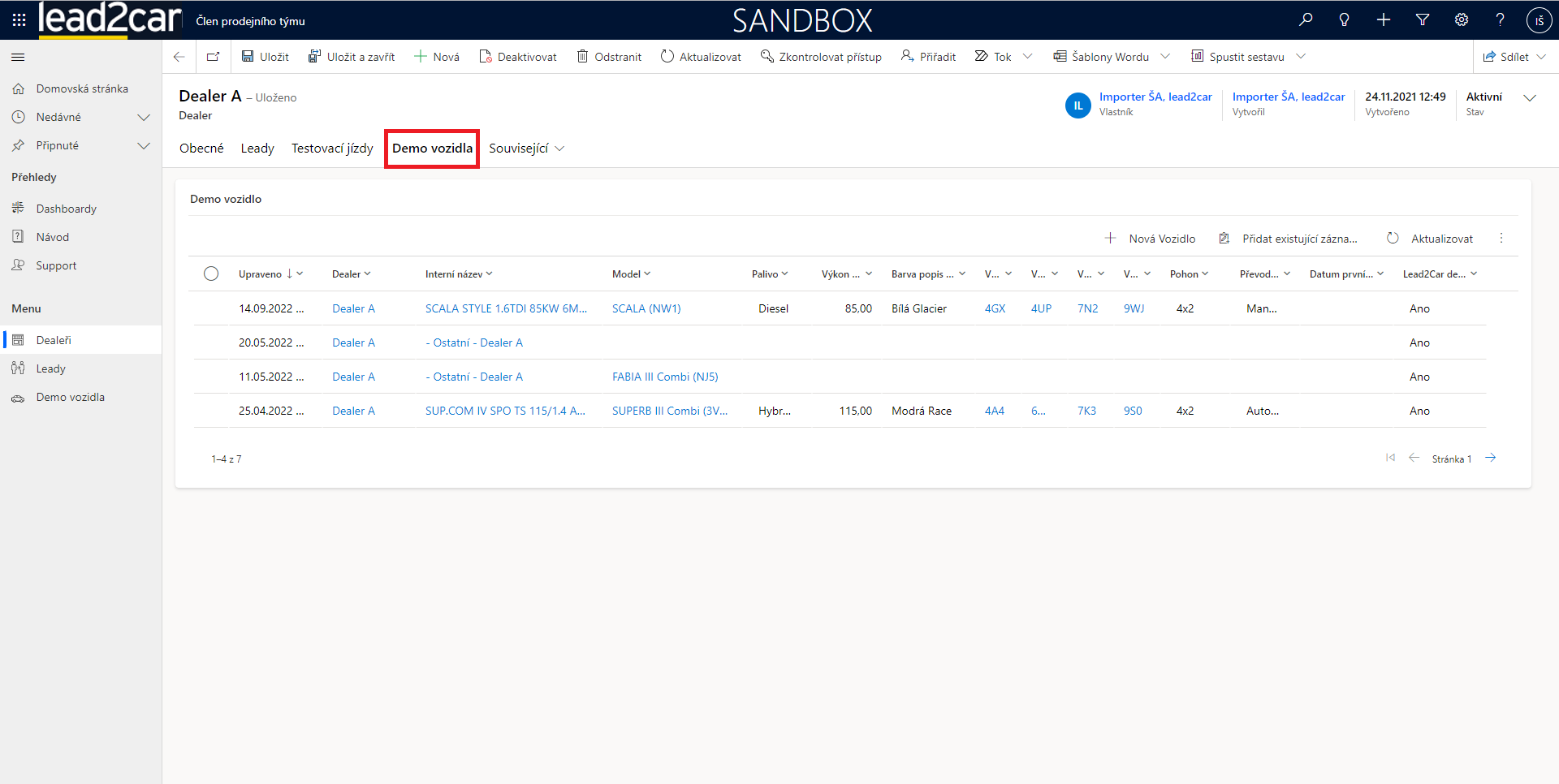Open the search magnifier in the header
The image size is (1559, 784).
point(1306,19)
